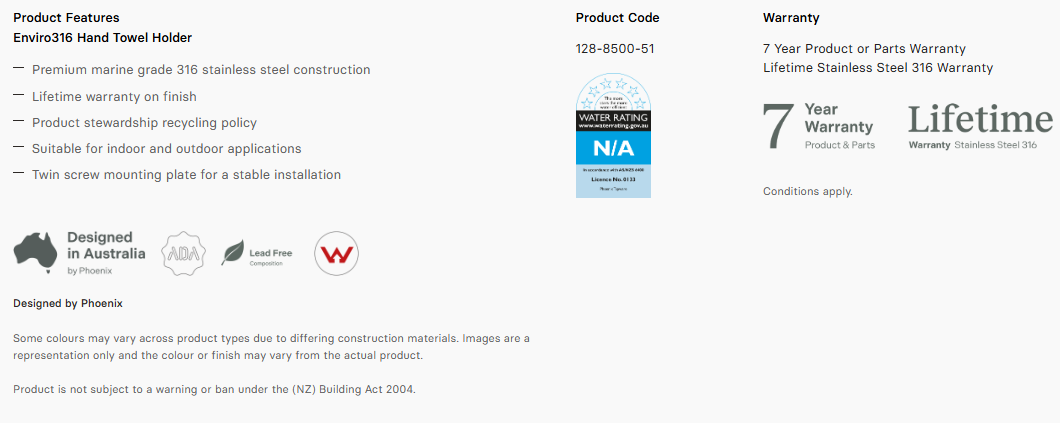The width and height of the screenshot is (1060, 423).
Task: Click the Conditions apply text
Action: pos(807,191)
